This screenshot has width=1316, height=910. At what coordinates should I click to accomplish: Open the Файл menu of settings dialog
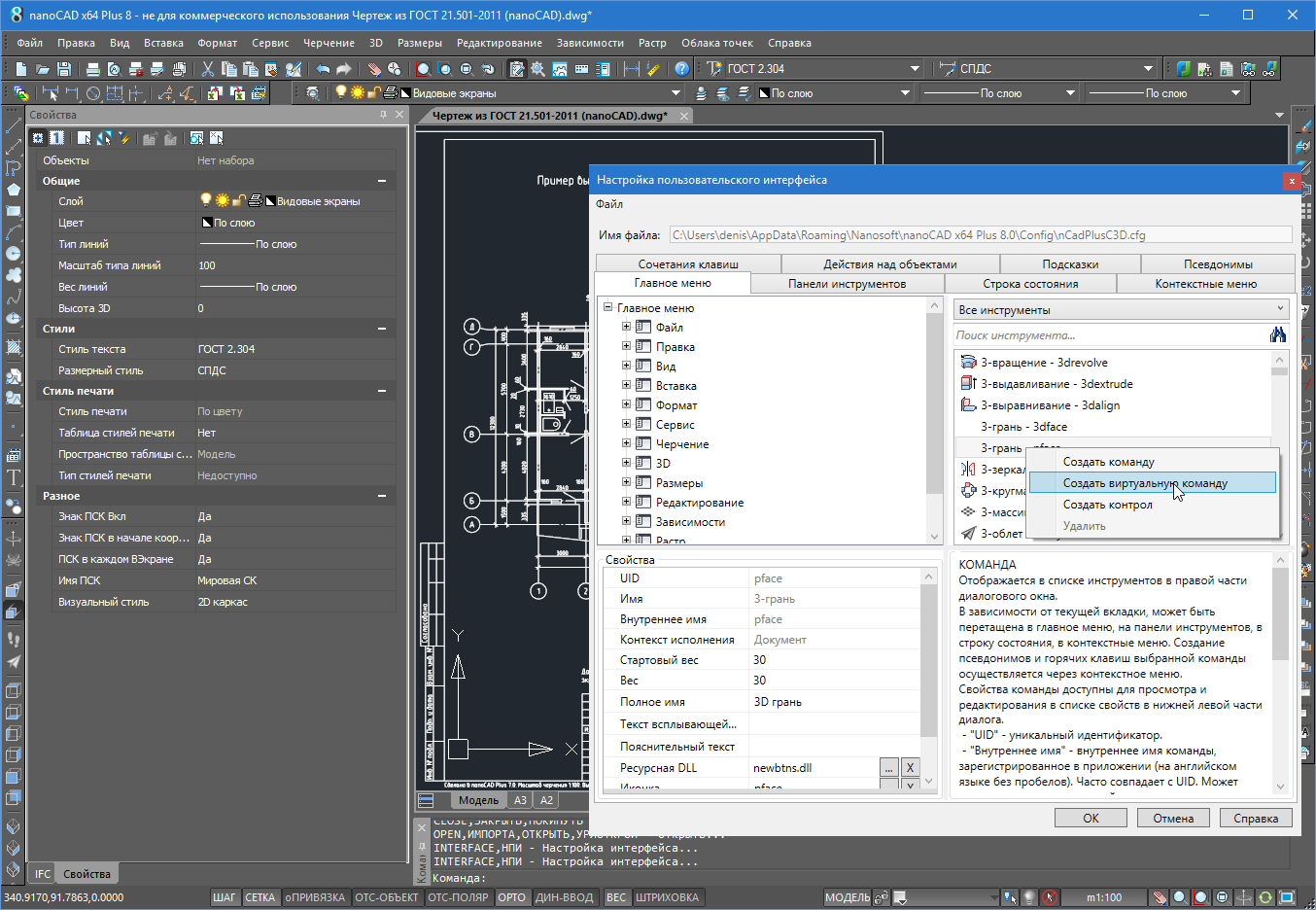point(609,204)
